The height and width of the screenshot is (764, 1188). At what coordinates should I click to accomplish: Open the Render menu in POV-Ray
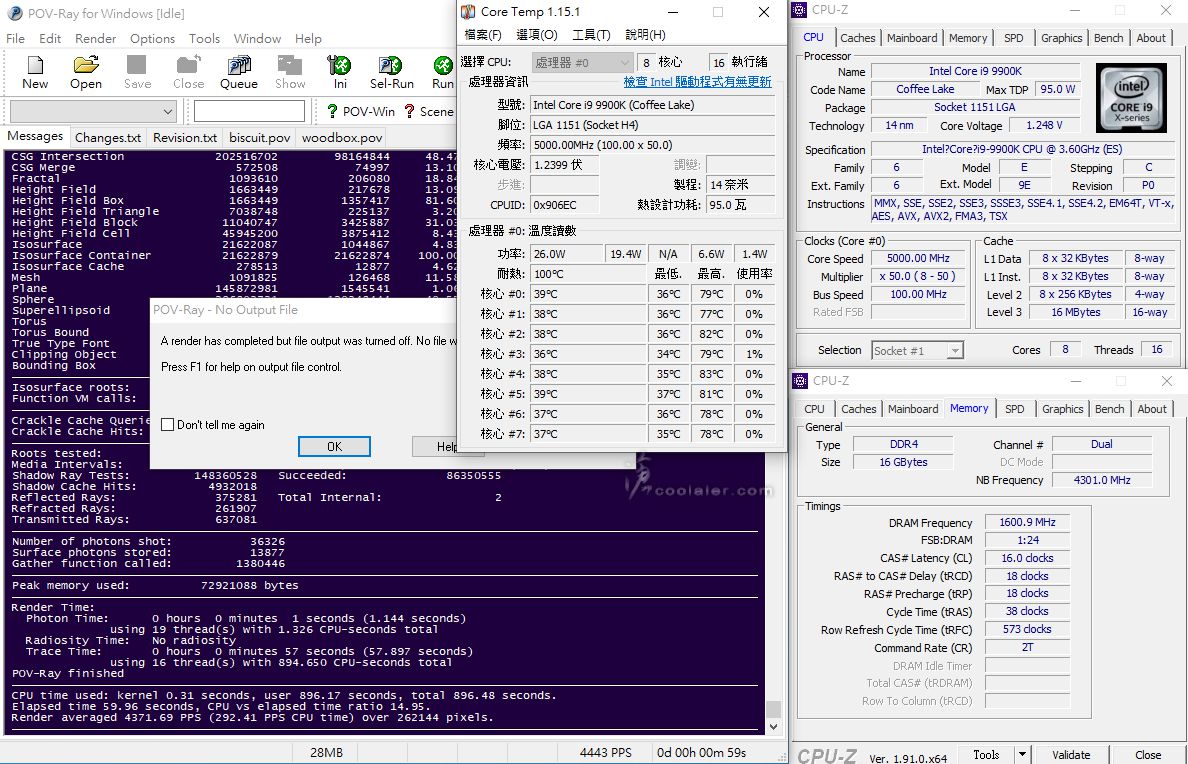point(95,39)
